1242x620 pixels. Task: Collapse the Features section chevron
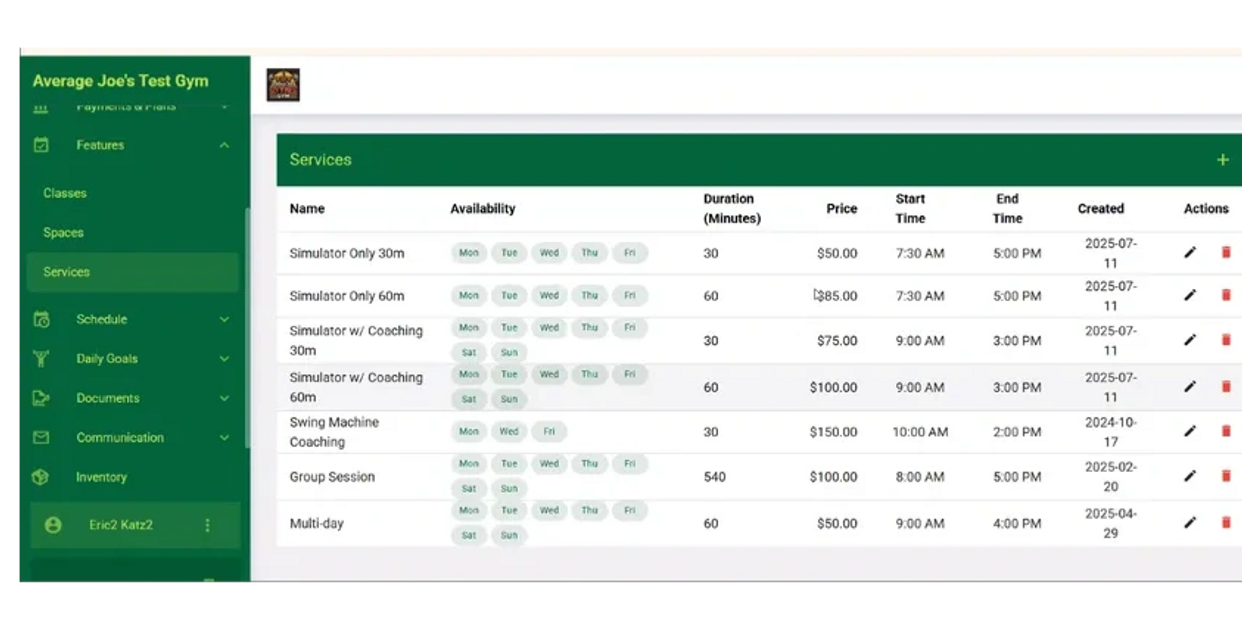(x=224, y=145)
